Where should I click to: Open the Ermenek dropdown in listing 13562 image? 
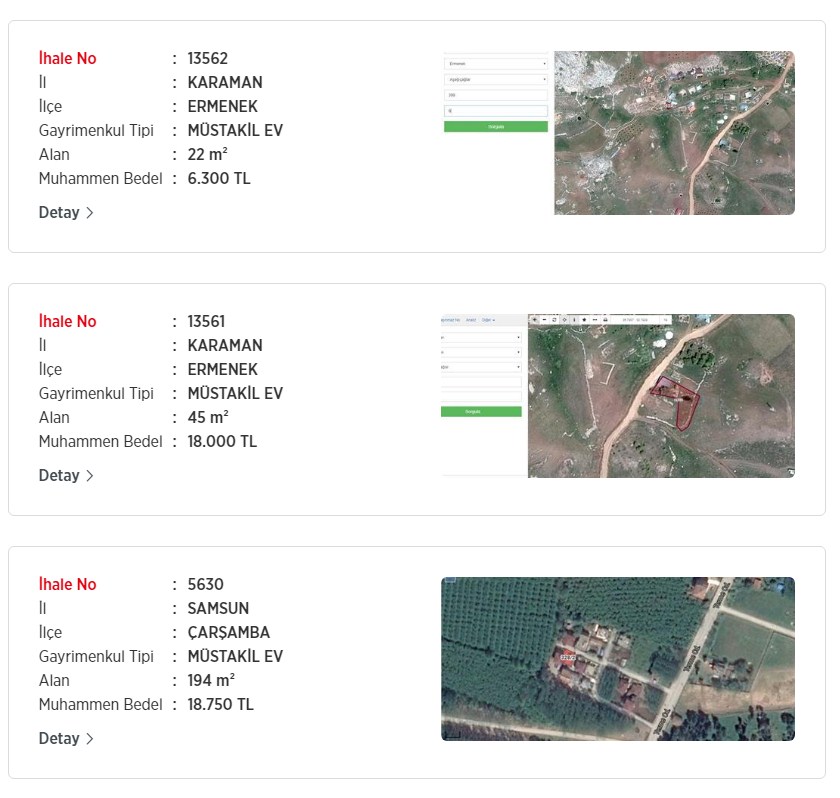click(x=496, y=63)
